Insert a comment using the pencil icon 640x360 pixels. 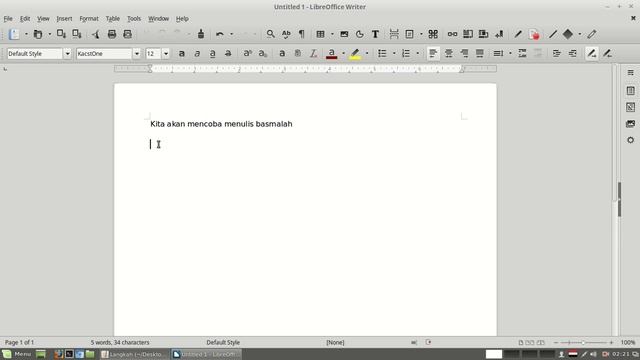click(518, 34)
